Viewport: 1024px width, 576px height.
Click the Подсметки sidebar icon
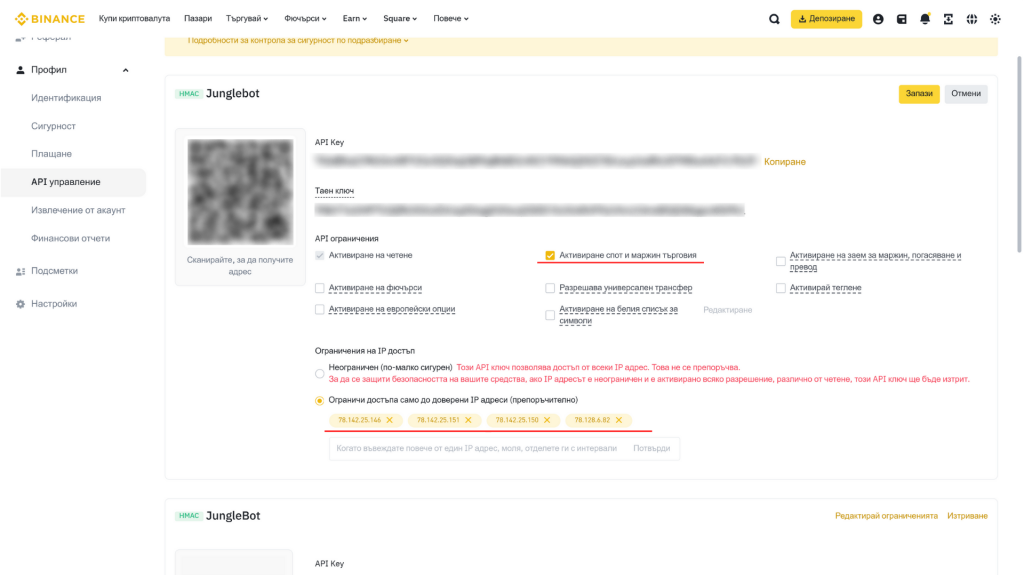[x=20, y=271]
